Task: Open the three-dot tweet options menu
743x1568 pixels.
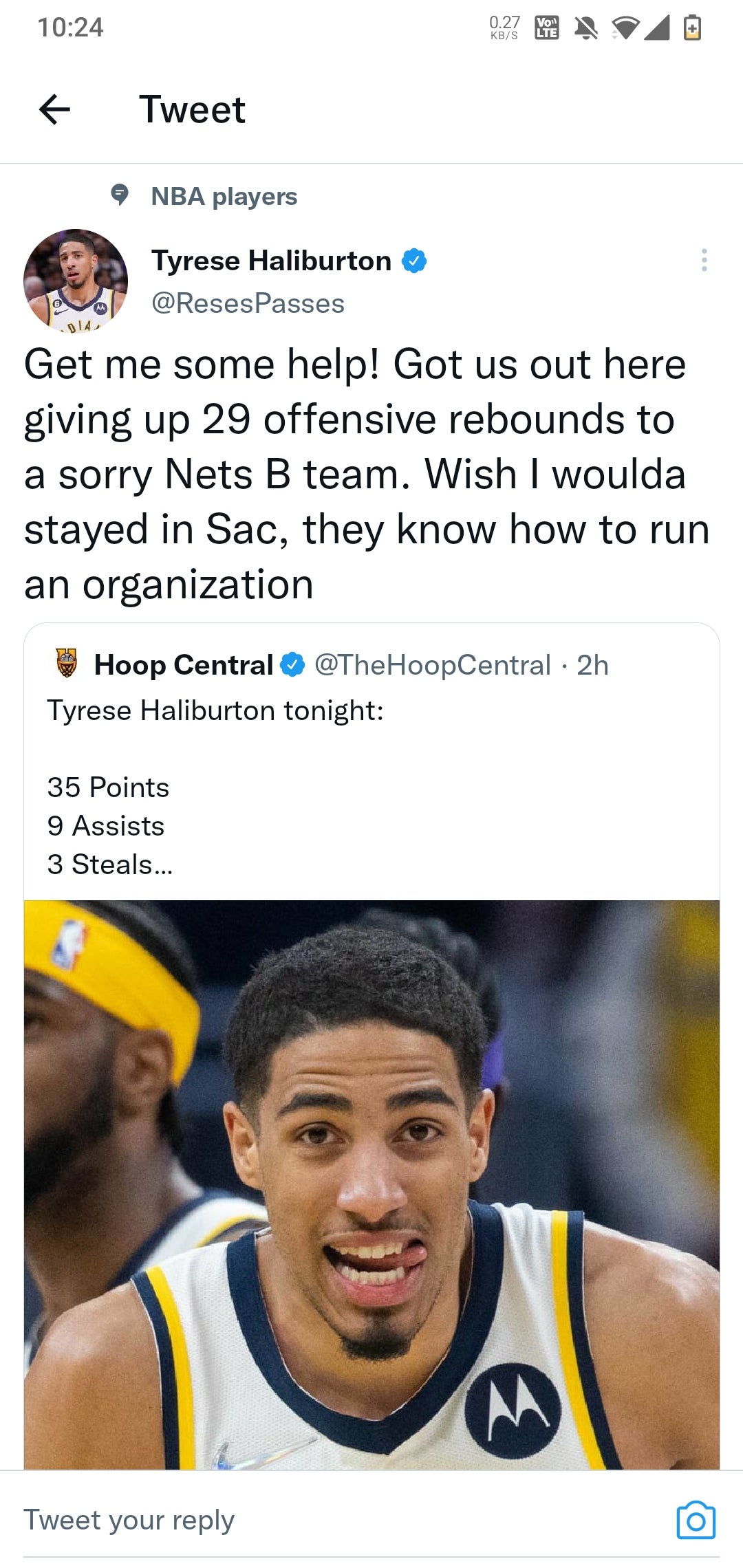Action: [704, 260]
